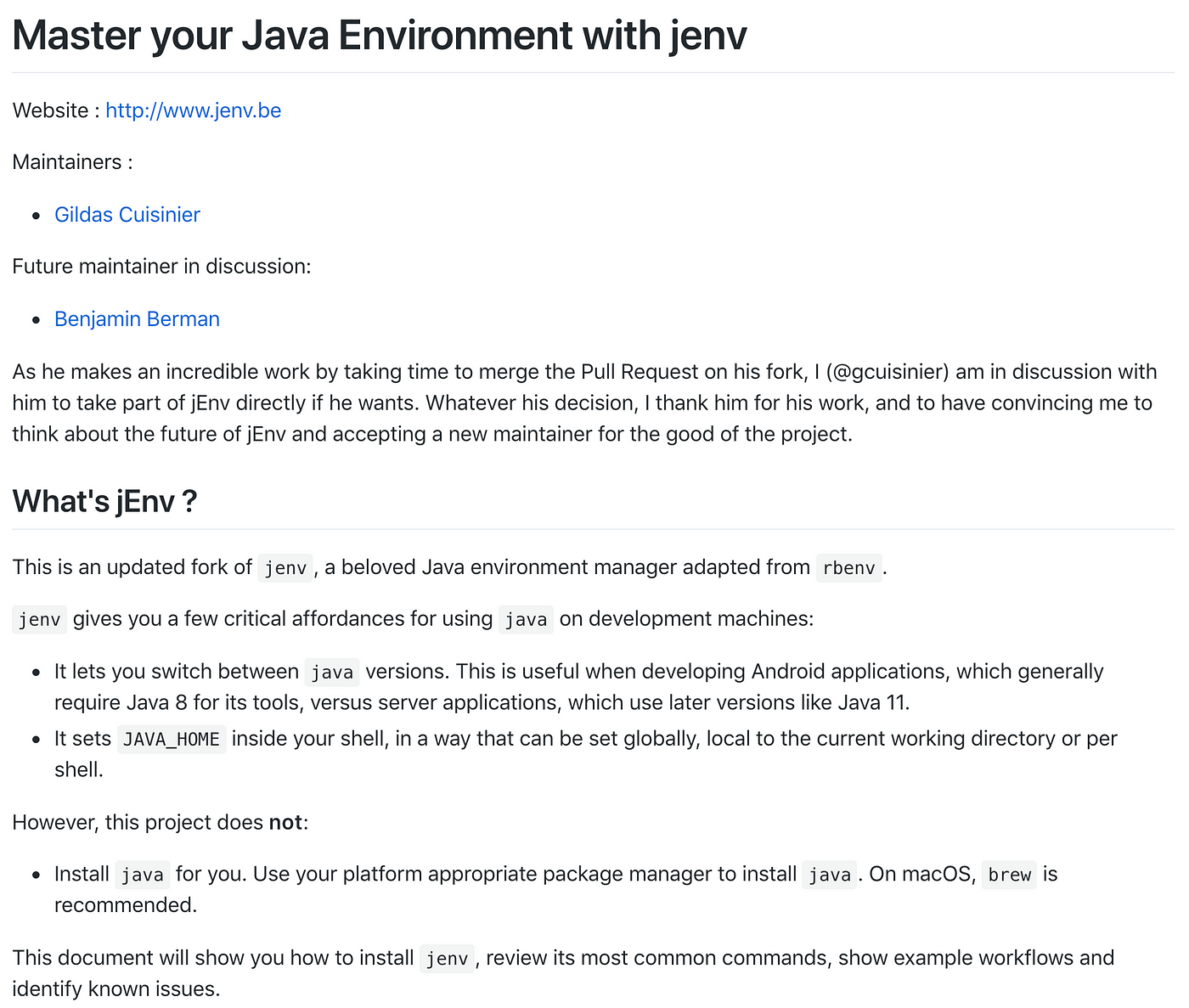
Task: Click the jenv code tag beginning 'gives you' line
Action: click(40, 619)
